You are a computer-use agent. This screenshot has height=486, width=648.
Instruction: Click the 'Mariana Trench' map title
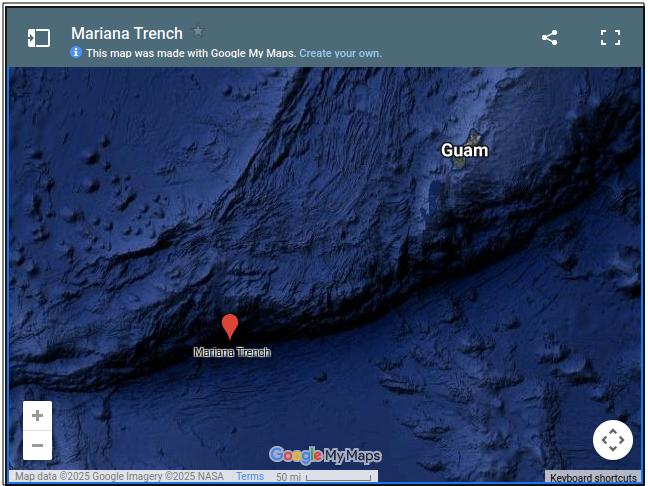pyautogui.click(x=127, y=33)
